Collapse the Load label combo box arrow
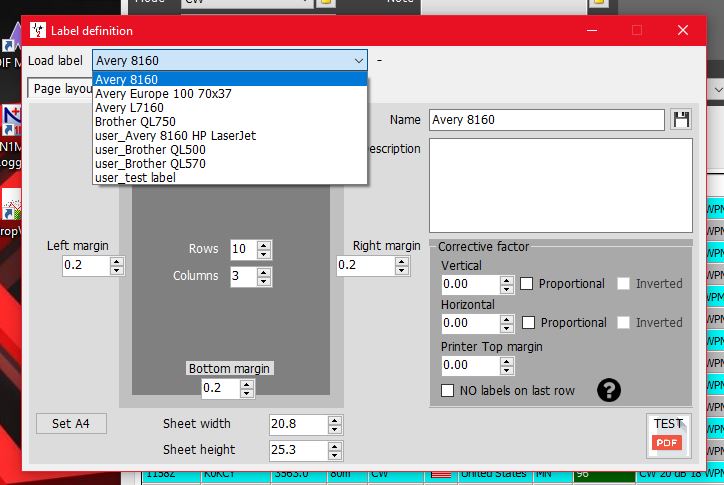 pos(358,61)
